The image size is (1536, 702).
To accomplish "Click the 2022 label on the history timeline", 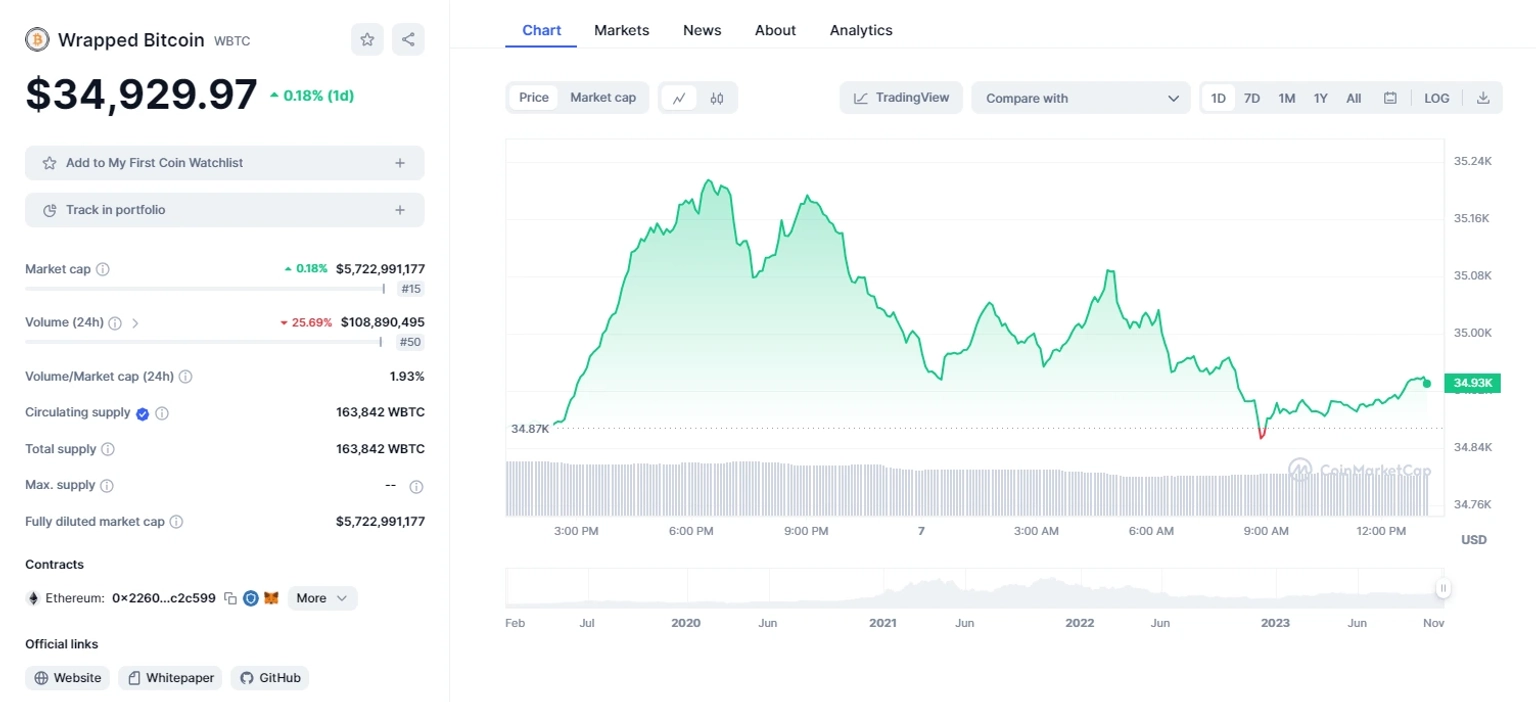I will coord(1080,623).
